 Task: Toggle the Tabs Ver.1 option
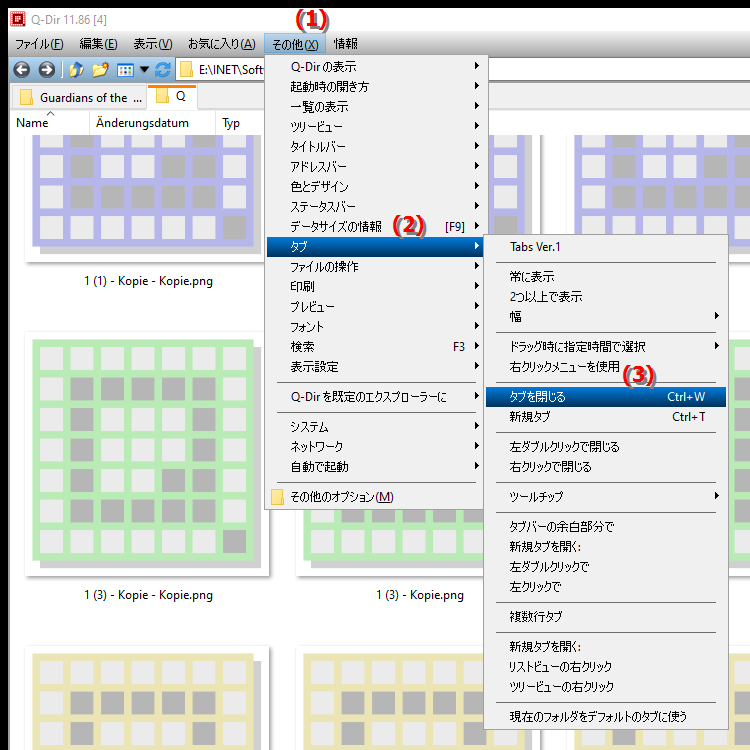click(x=606, y=247)
